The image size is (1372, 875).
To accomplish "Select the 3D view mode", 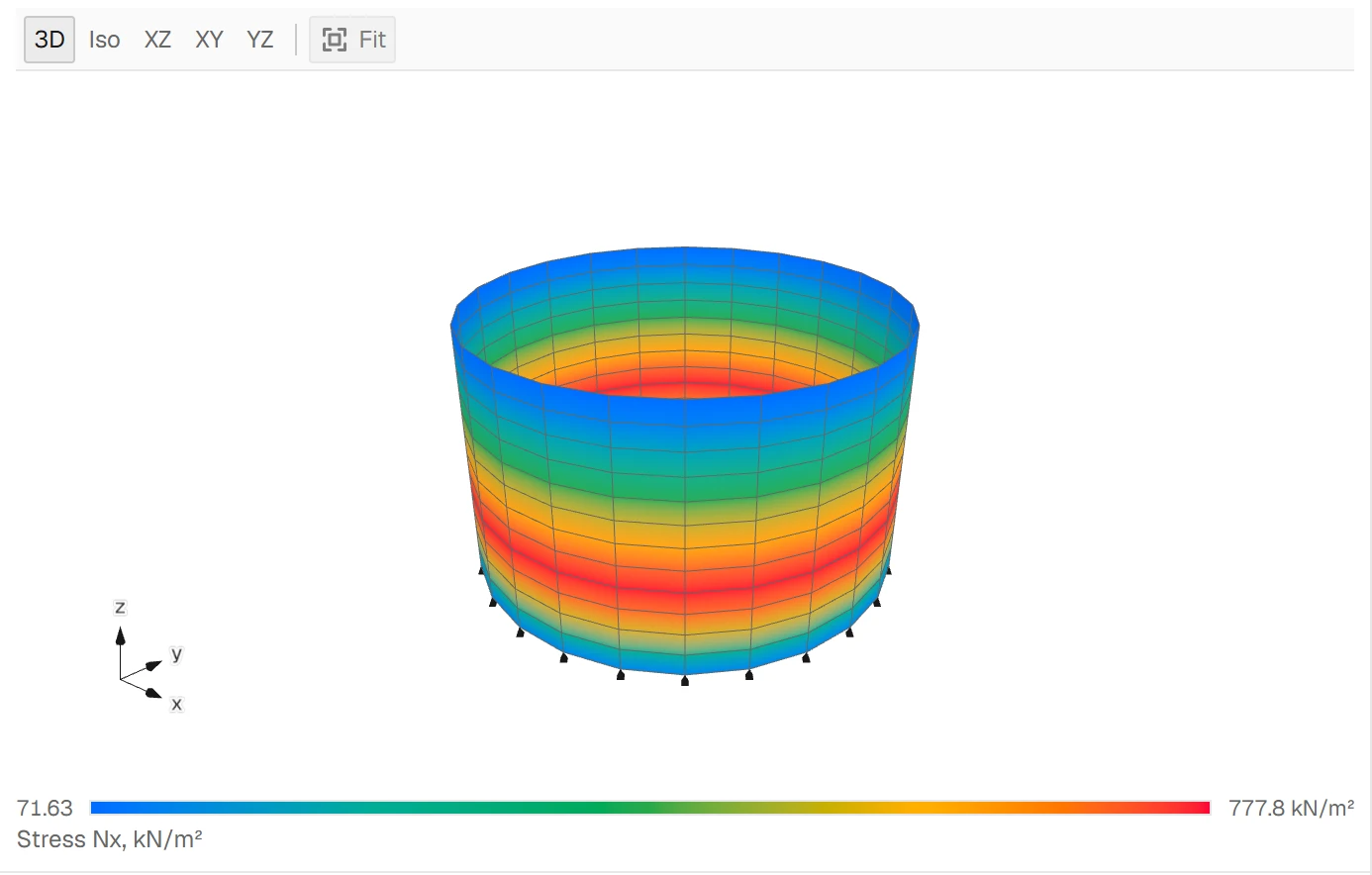I will pyautogui.click(x=49, y=40).
